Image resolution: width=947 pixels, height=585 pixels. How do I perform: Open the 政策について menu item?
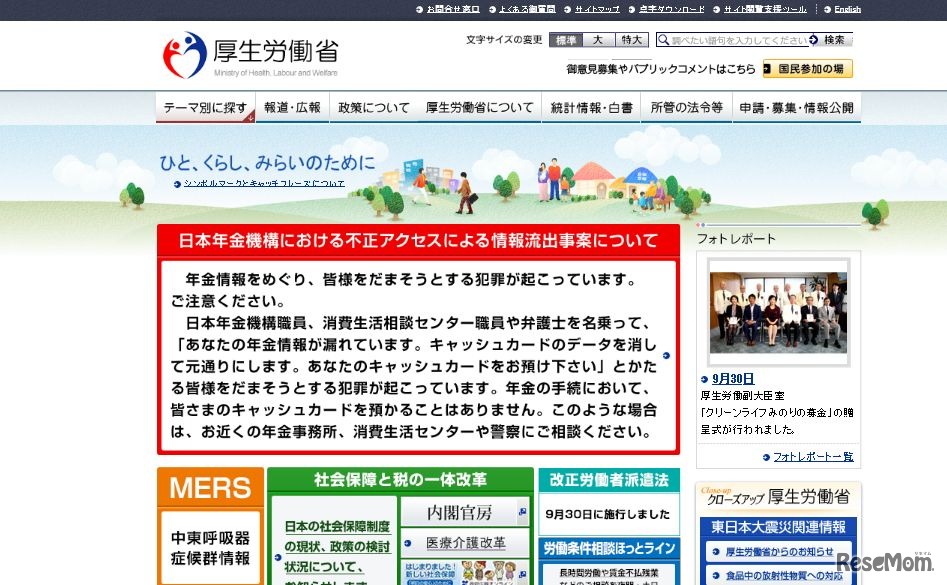[x=372, y=107]
